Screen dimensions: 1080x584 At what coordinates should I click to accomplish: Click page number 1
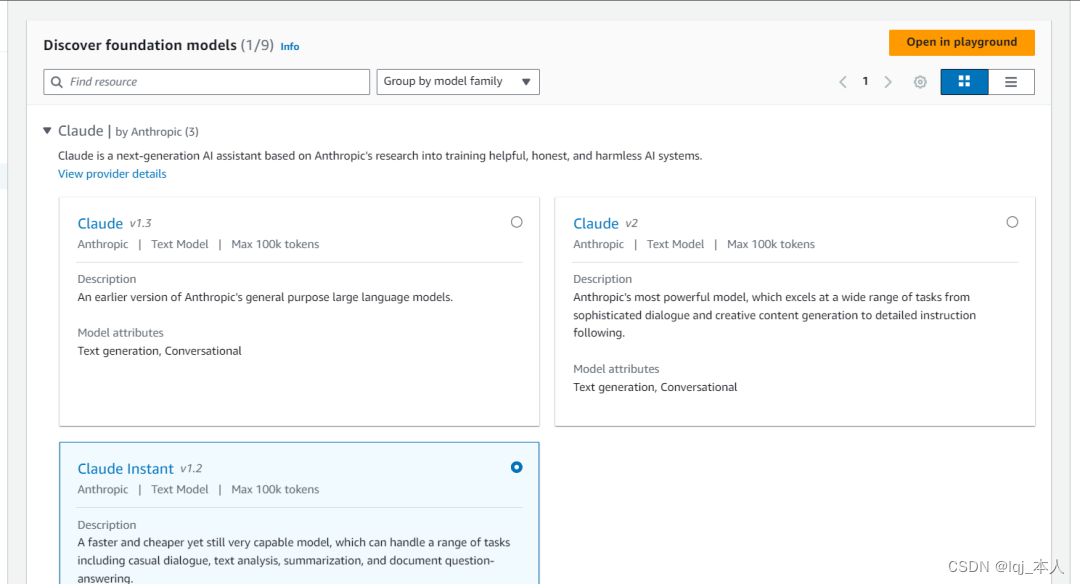865,81
